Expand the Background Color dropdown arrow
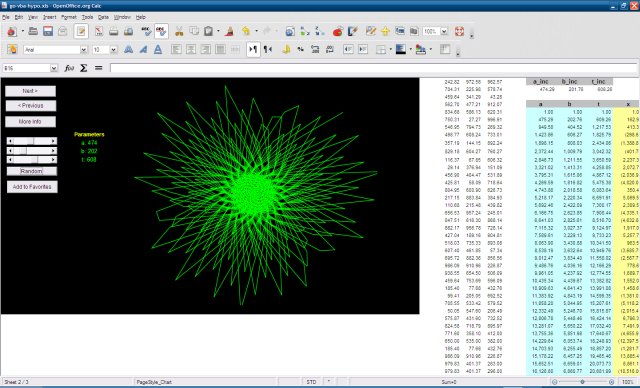Image resolution: width=640 pixels, height=388 pixels. pos(411,49)
